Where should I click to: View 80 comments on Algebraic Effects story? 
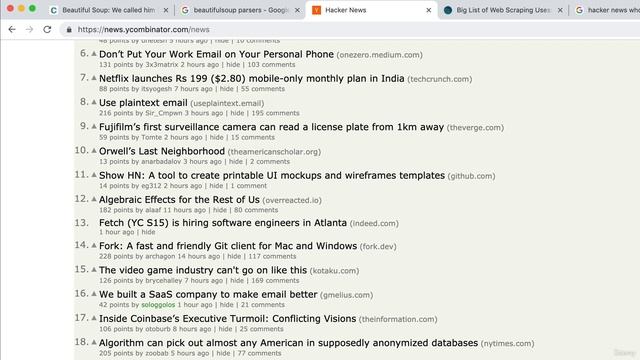(x=256, y=210)
